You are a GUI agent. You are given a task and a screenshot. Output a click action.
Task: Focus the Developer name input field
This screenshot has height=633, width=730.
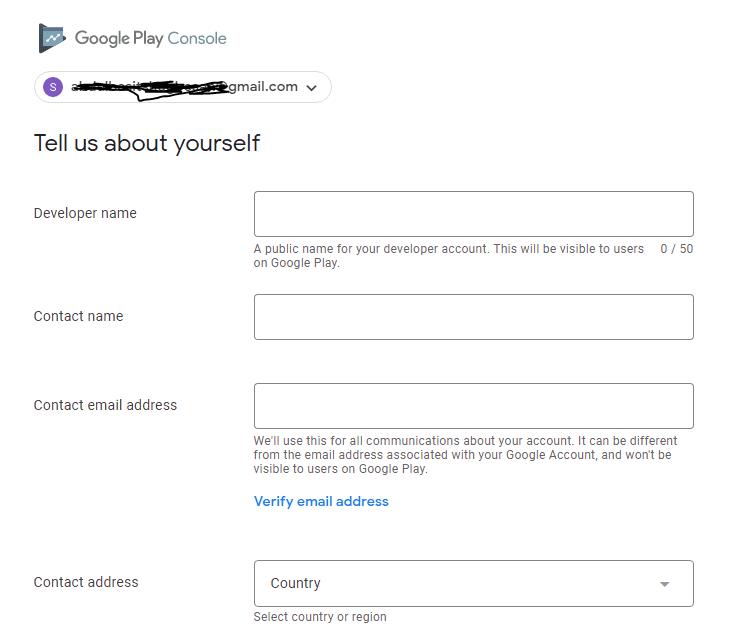pos(473,214)
